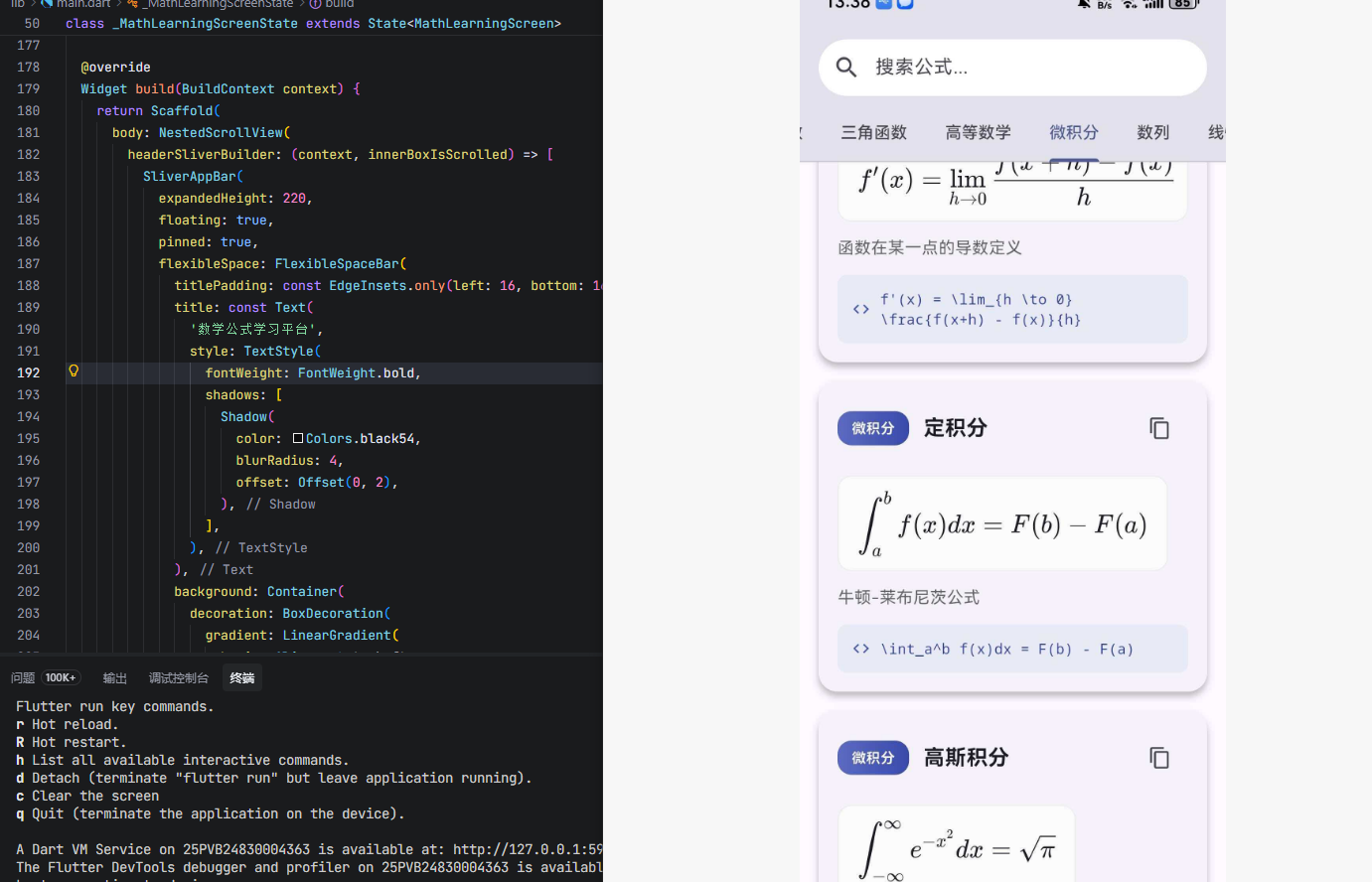Copy the 高斯积分 formula with copy icon

1159,758
